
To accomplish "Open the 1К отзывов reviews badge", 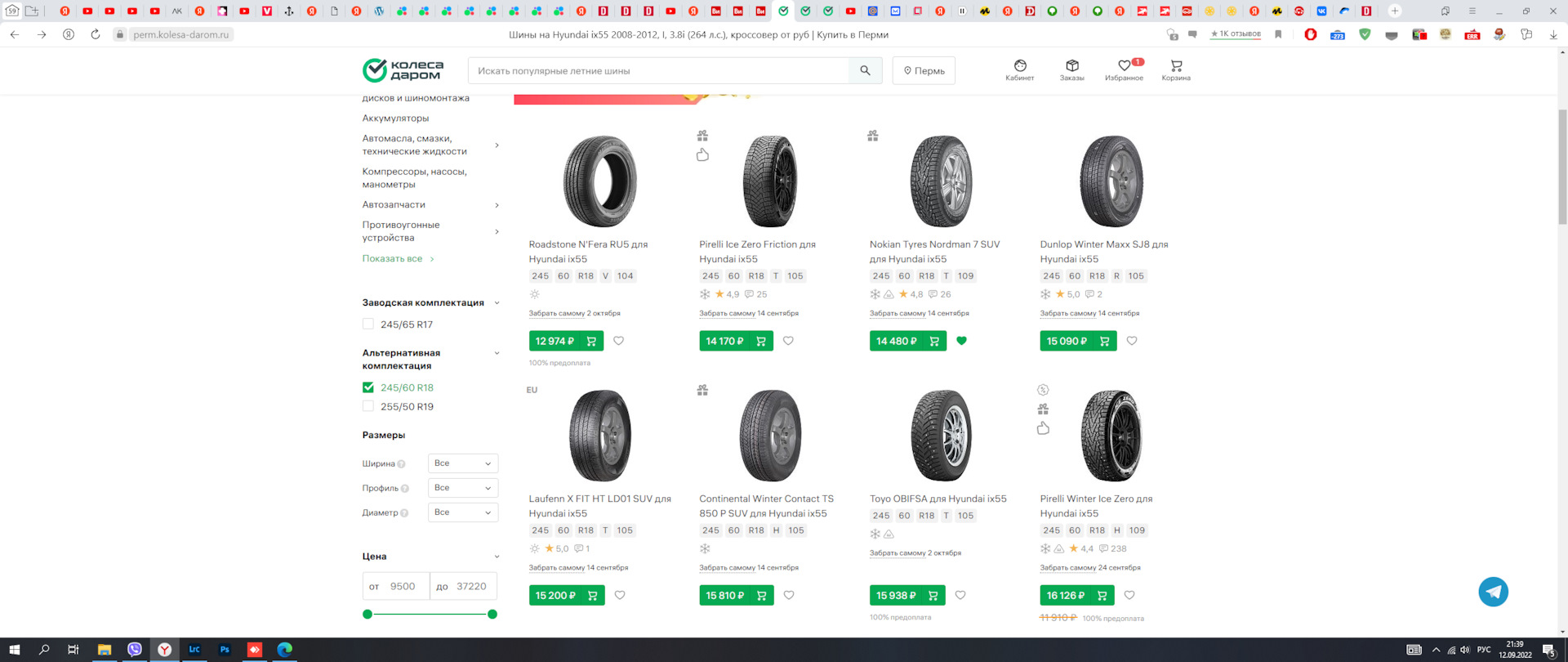I will (x=1236, y=34).
